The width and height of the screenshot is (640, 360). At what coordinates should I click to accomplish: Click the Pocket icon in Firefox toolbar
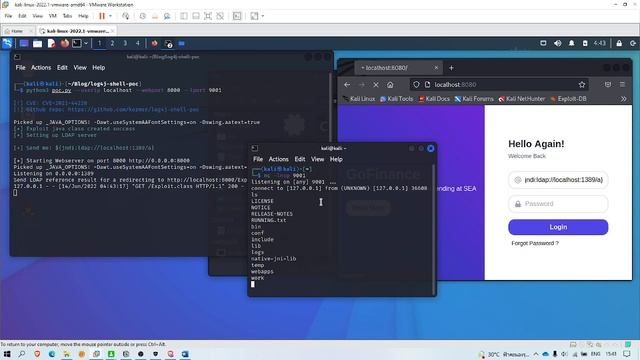click(608, 84)
